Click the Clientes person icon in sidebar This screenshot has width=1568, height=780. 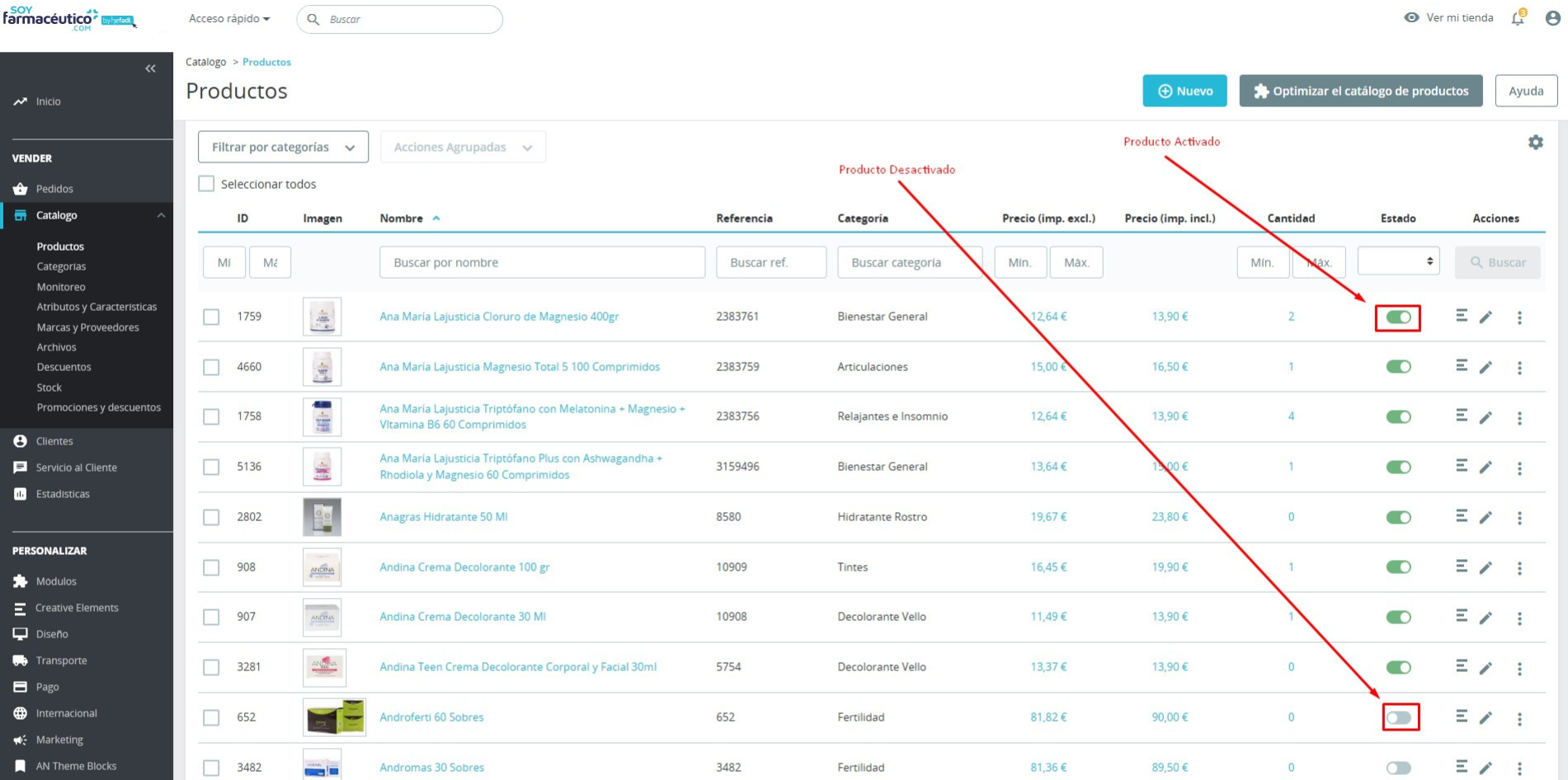coord(20,441)
